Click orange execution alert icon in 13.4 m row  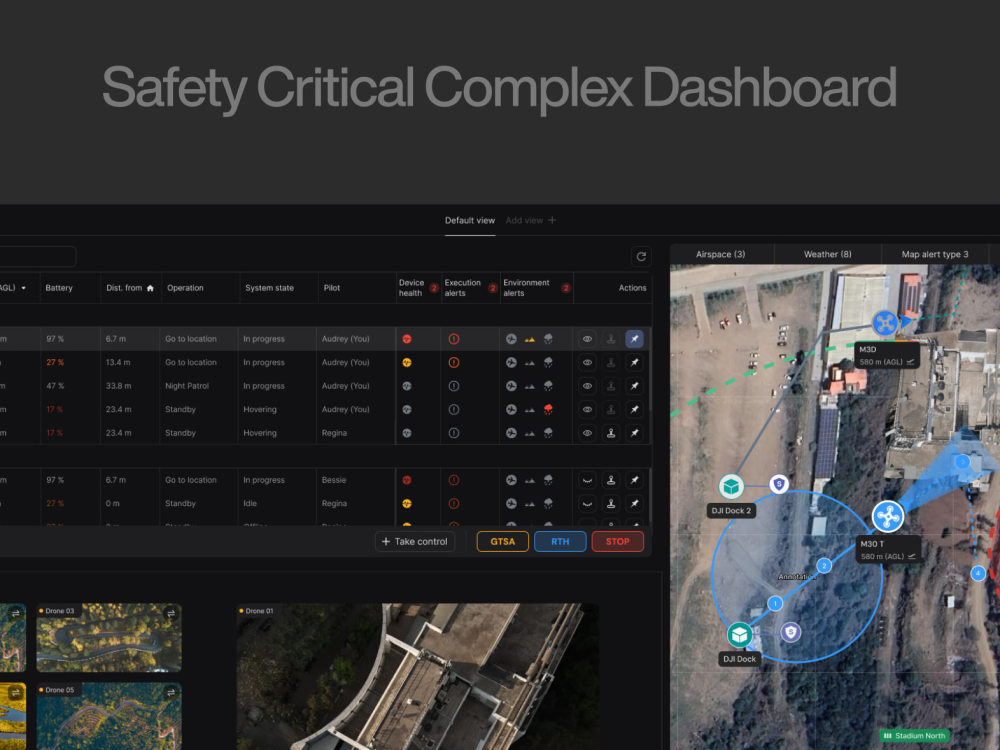[x=454, y=363]
